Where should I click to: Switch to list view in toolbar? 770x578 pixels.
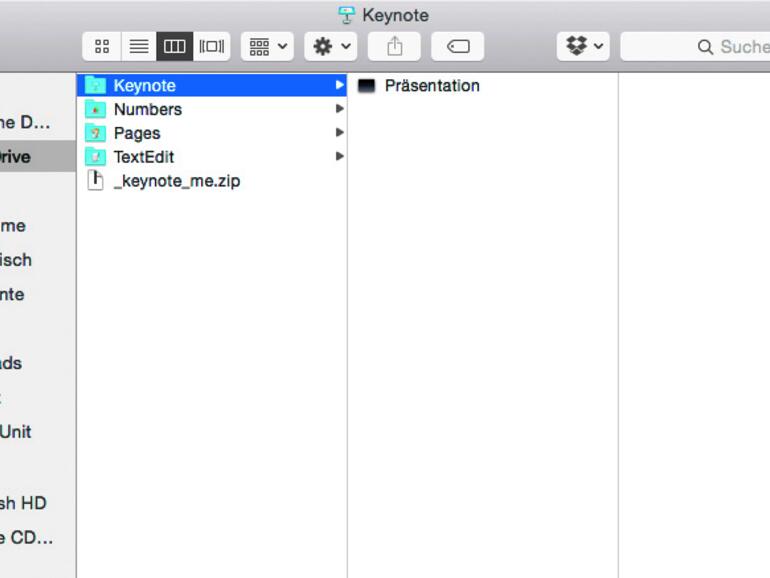coord(139,47)
